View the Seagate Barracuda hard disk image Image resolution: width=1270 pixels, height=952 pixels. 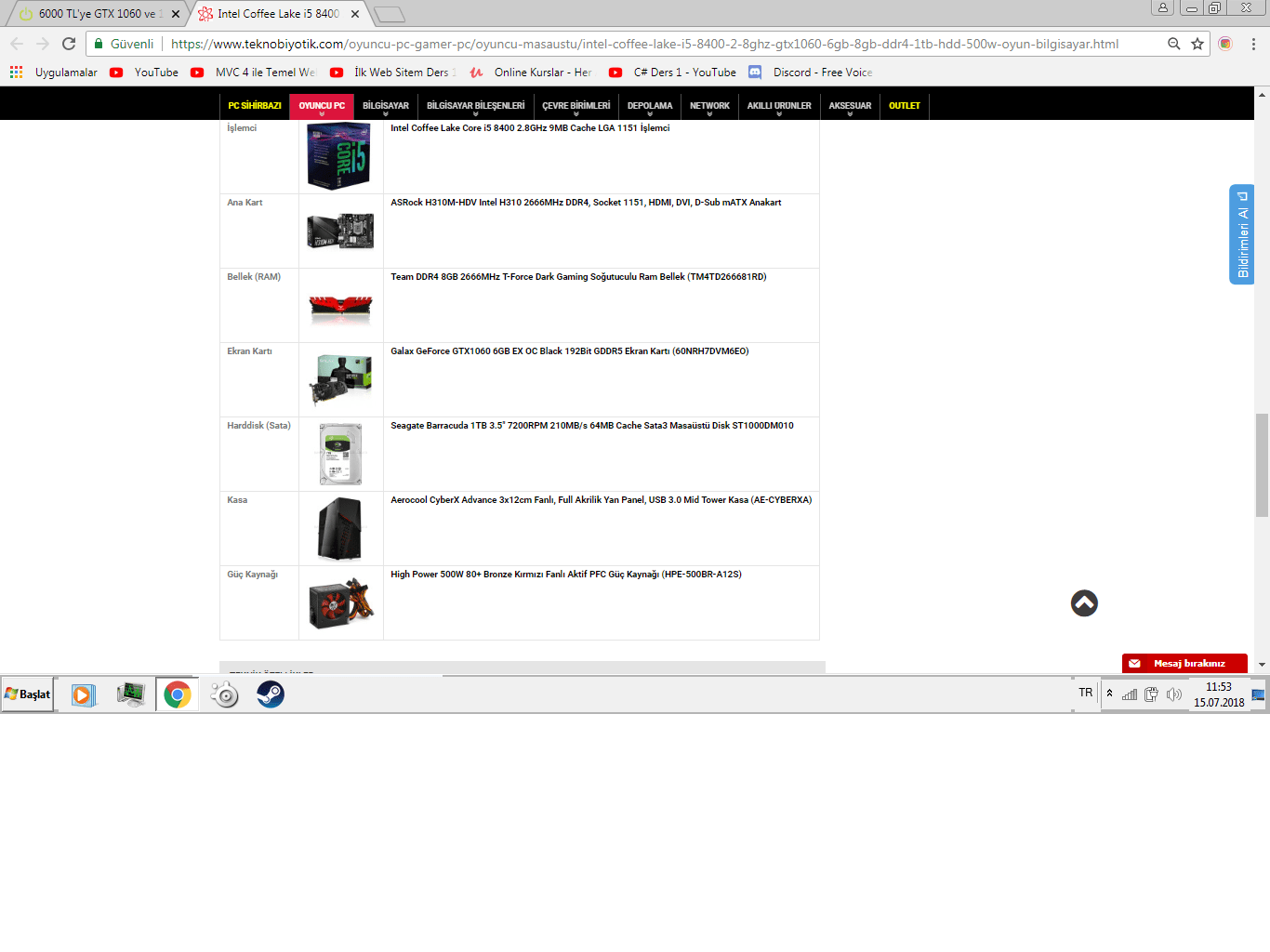340,454
